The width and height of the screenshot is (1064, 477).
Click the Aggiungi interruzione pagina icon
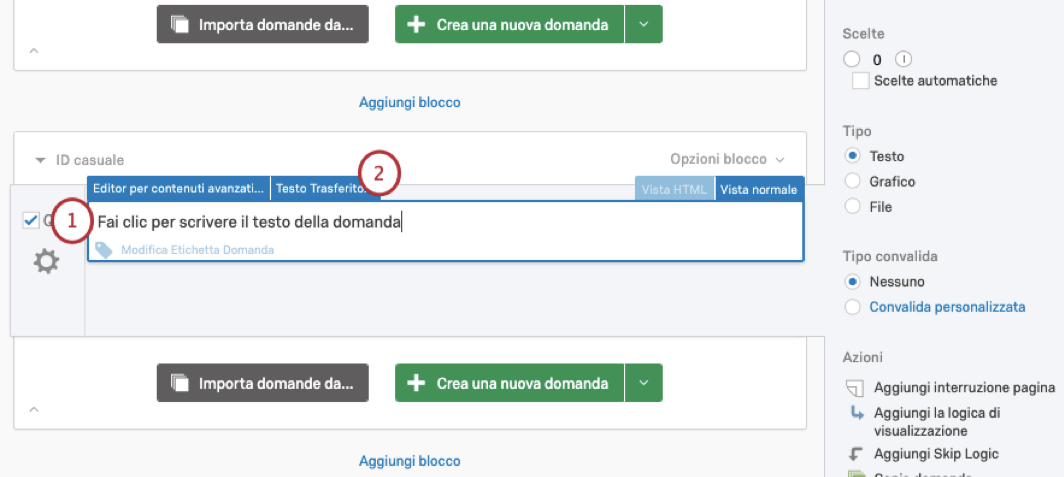point(854,388)
